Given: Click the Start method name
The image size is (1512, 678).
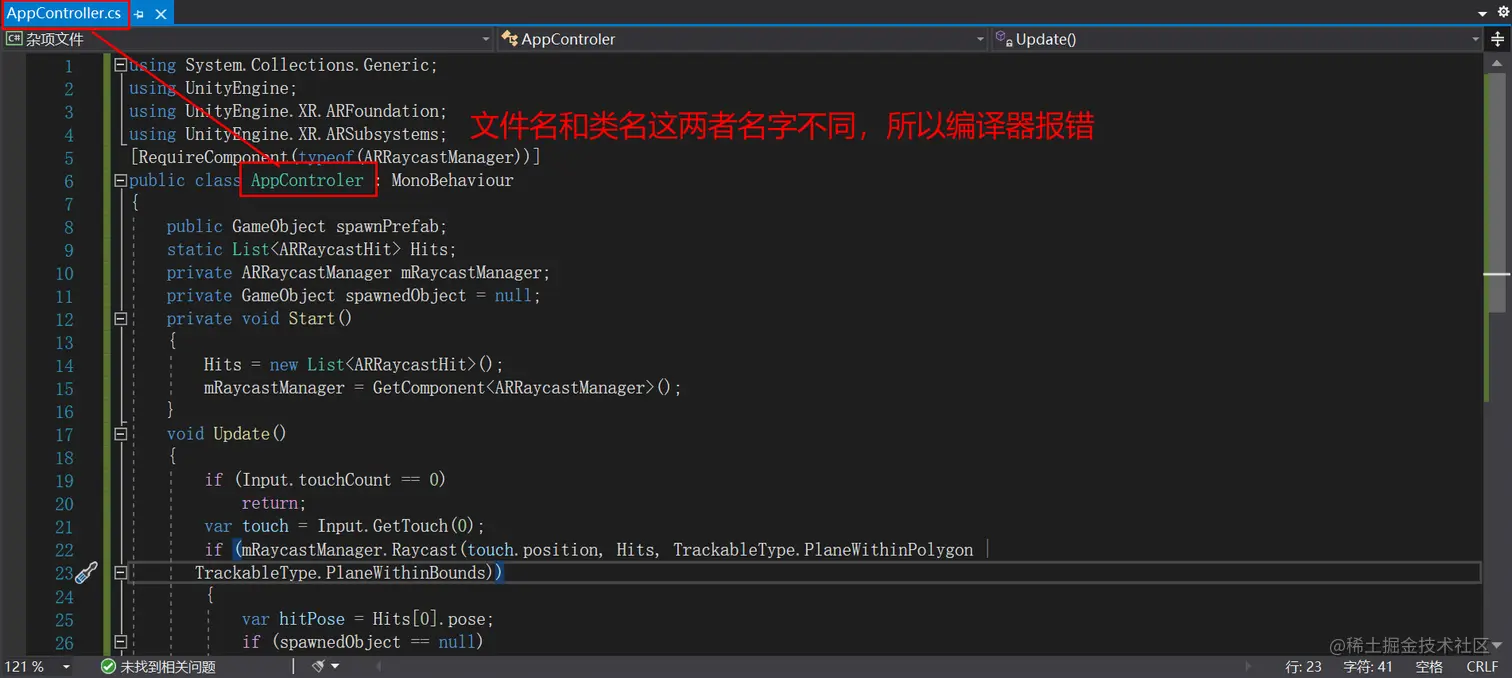Looking at the screenshot, I should (312, 319).
